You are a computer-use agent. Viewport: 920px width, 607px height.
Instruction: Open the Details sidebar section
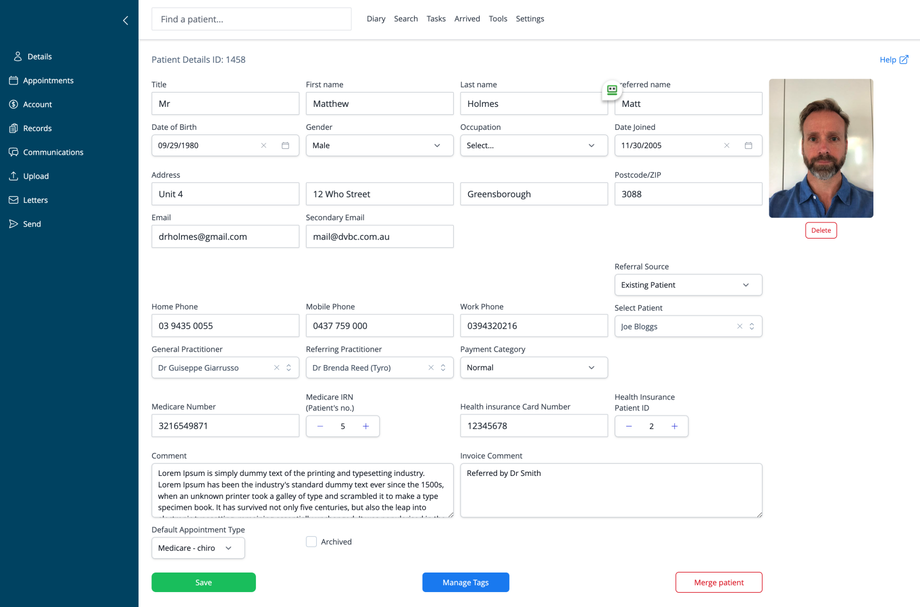tap(39, 57)
